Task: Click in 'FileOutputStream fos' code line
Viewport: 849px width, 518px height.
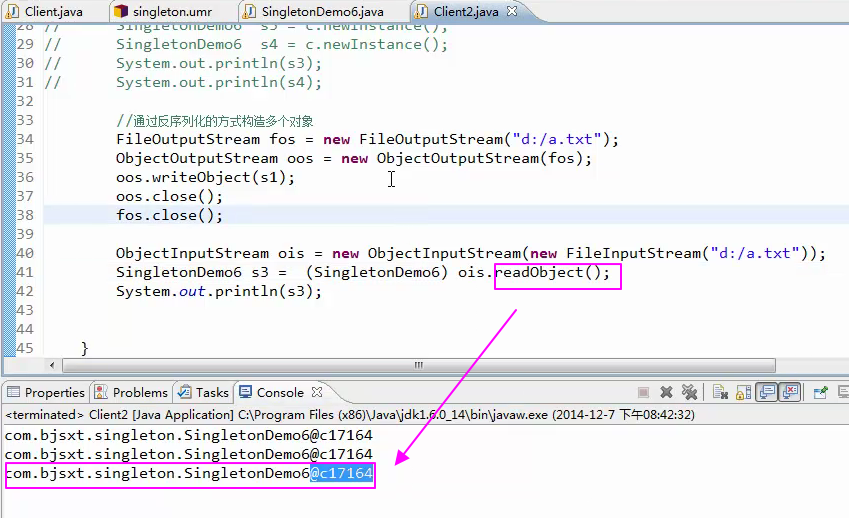Action: [x=367, y=140]
